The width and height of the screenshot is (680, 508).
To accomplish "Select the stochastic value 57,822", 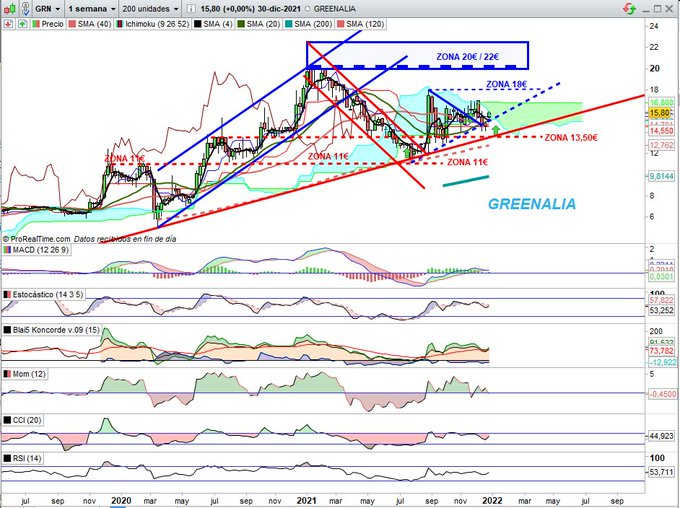I will click(x=662, y=300).
